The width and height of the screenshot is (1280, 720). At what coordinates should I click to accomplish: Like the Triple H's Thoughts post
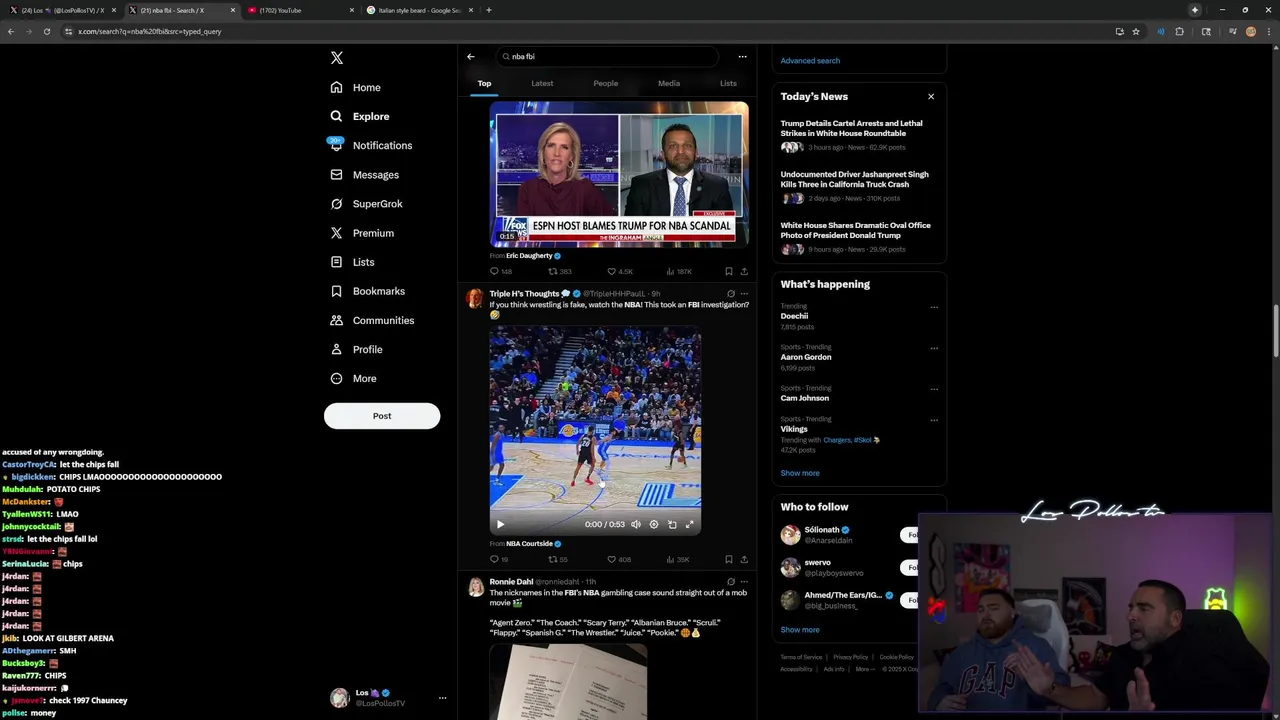pos(619,559)
